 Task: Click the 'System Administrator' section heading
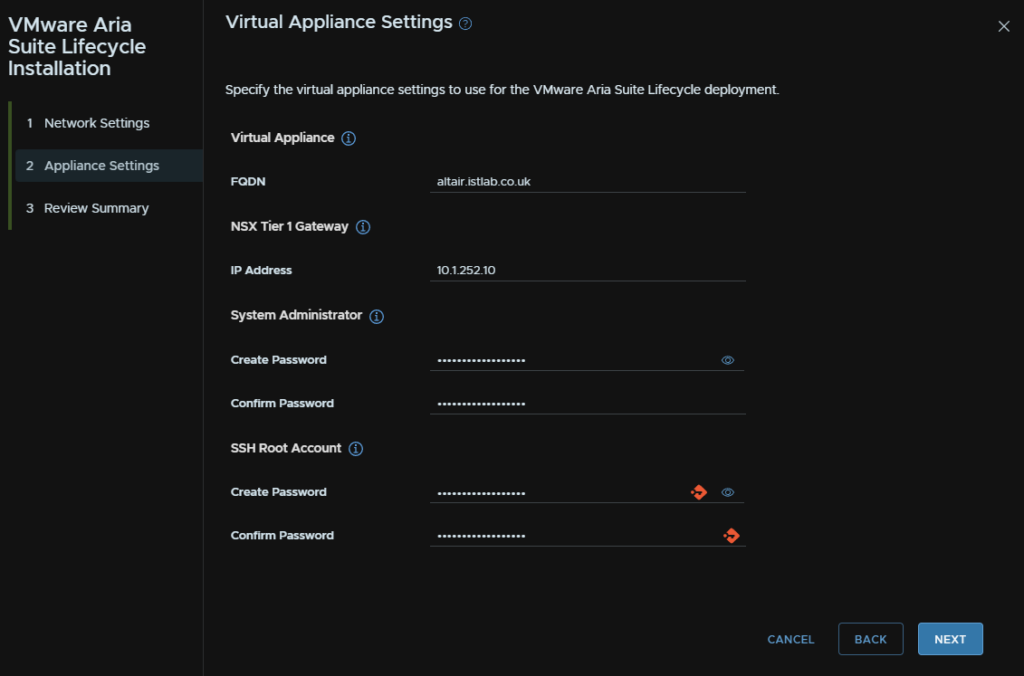296,315
